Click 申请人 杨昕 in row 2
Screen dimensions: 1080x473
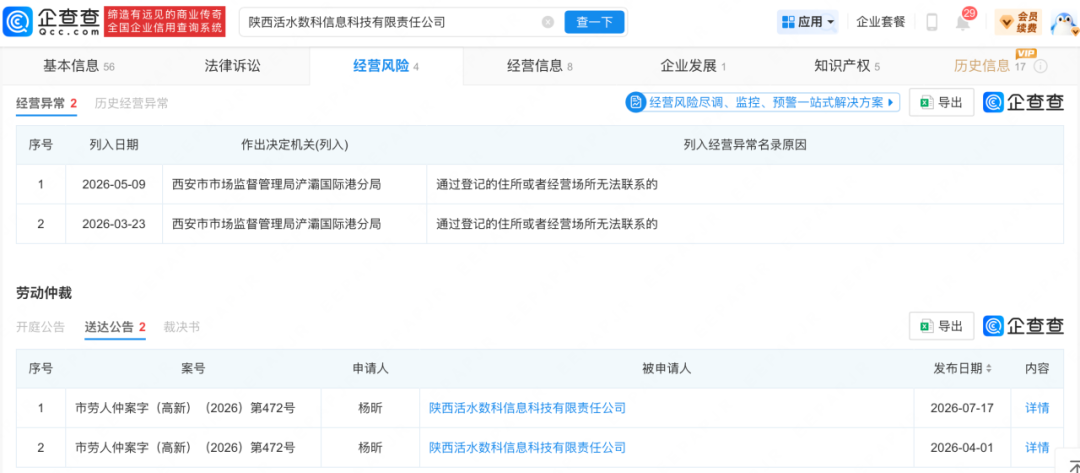[371, 448]
